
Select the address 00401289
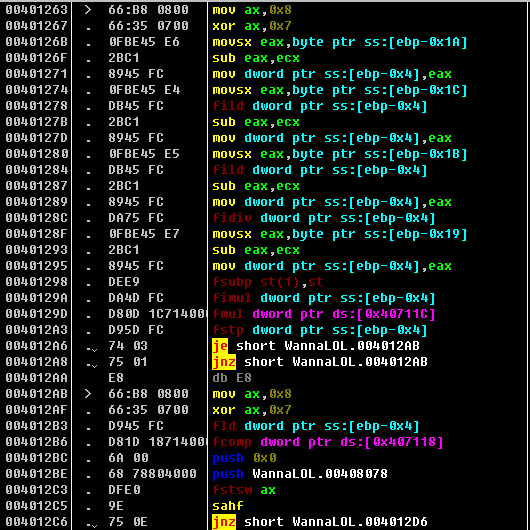37,202
